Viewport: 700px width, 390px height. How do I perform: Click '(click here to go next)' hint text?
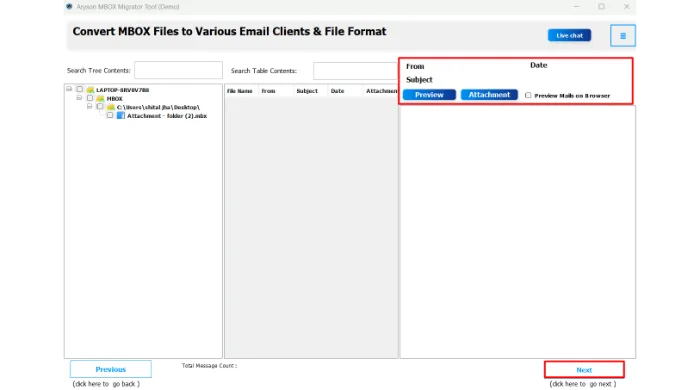[x=583, y=384]
